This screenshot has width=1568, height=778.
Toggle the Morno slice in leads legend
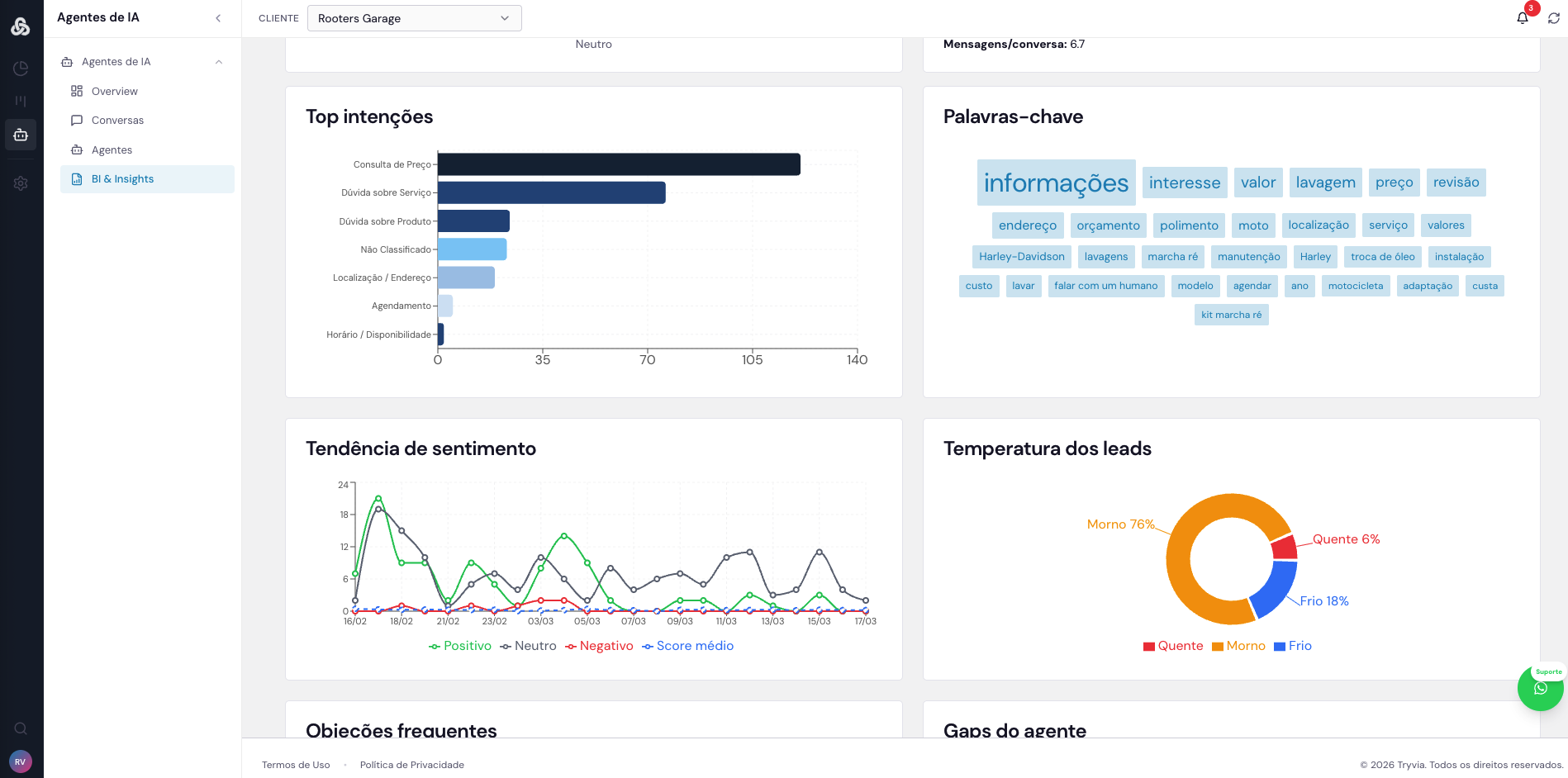click(1238, 645)
